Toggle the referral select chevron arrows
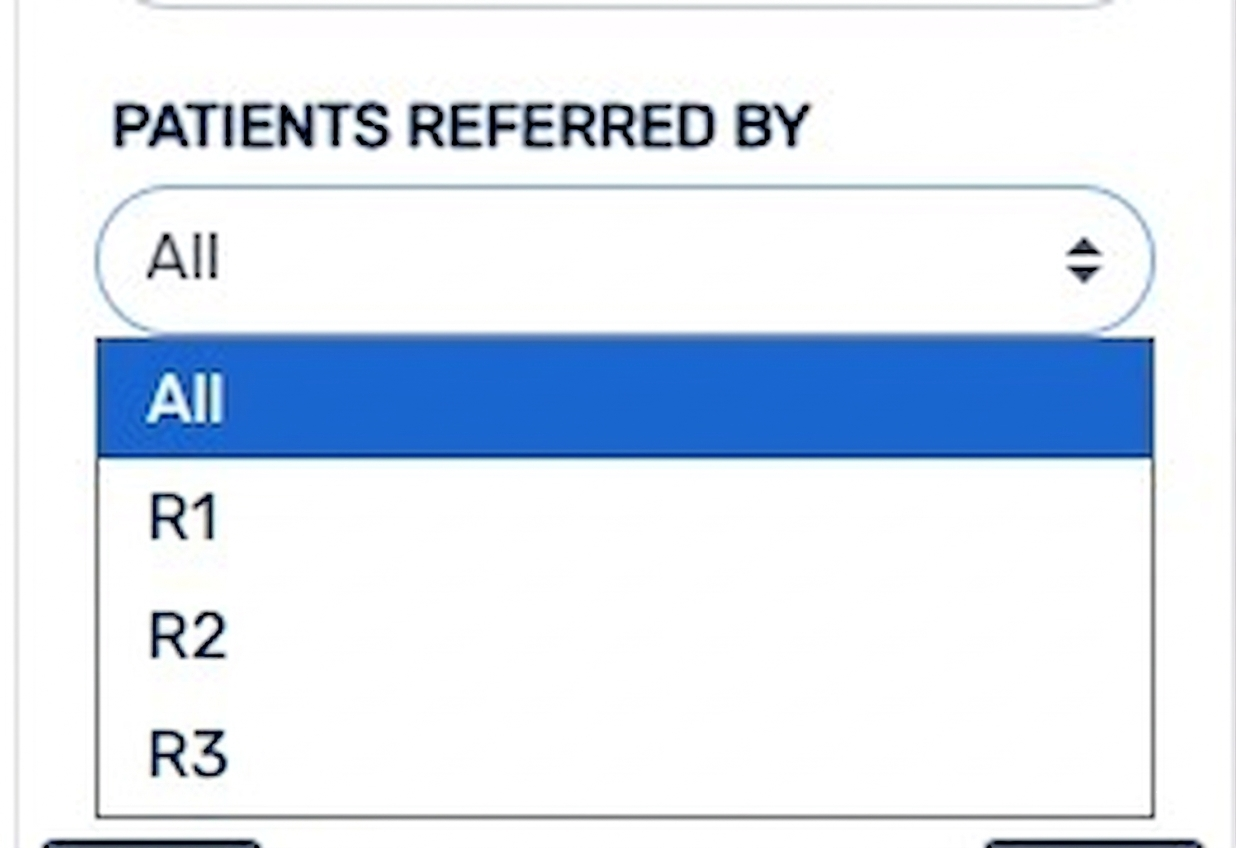The image size is (1236, 848). 1082,260
